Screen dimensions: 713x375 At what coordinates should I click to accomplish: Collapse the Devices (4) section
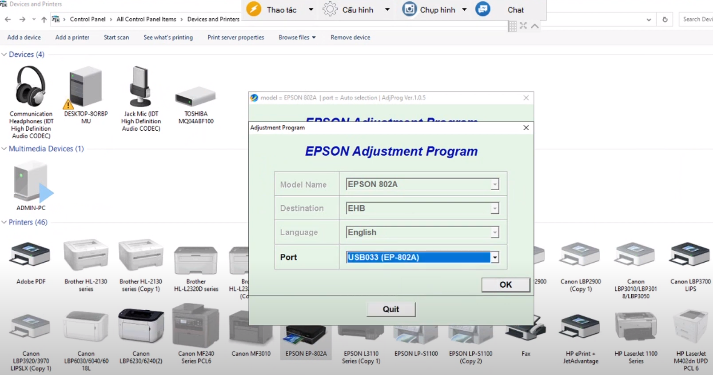pyautogui.click(x=5, y=55)
